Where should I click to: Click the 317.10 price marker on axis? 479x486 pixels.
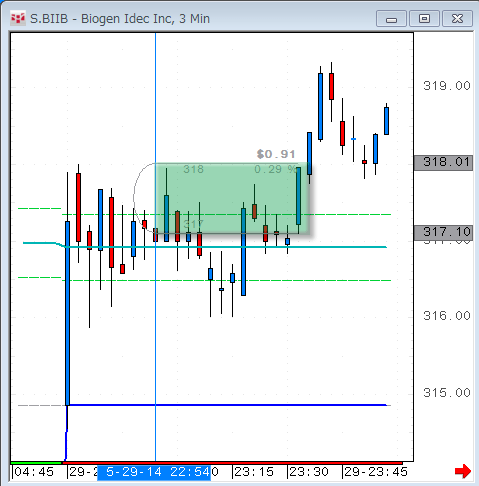click(x=443, y=232)
